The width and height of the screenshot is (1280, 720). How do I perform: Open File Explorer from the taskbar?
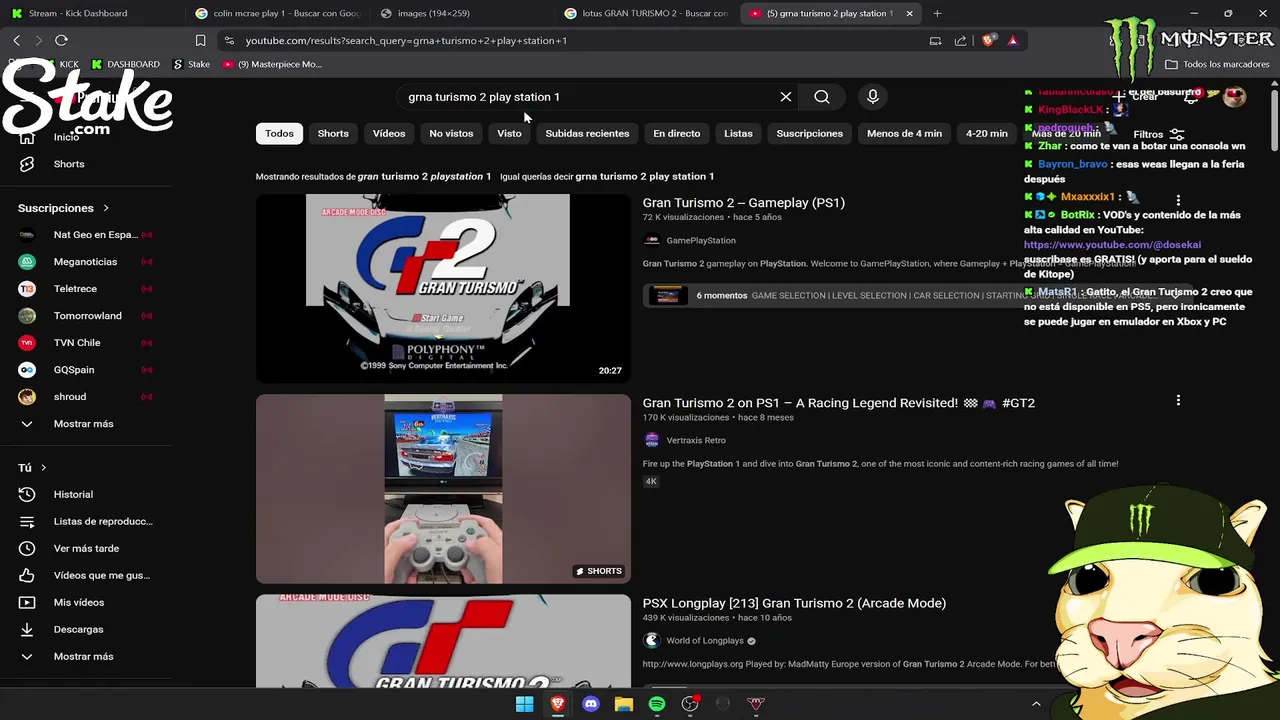tap(624, 704)
